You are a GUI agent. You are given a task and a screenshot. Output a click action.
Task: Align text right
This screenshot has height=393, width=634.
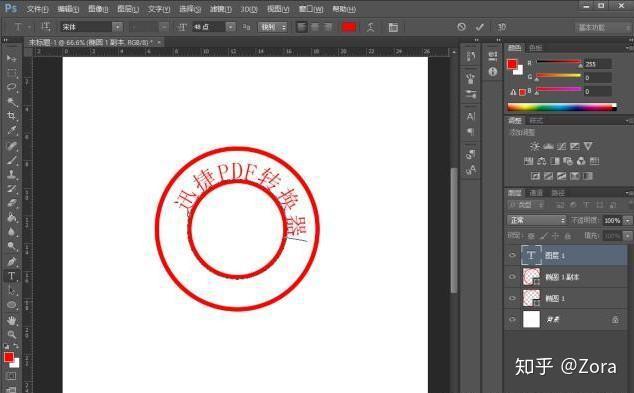[328, 27]
